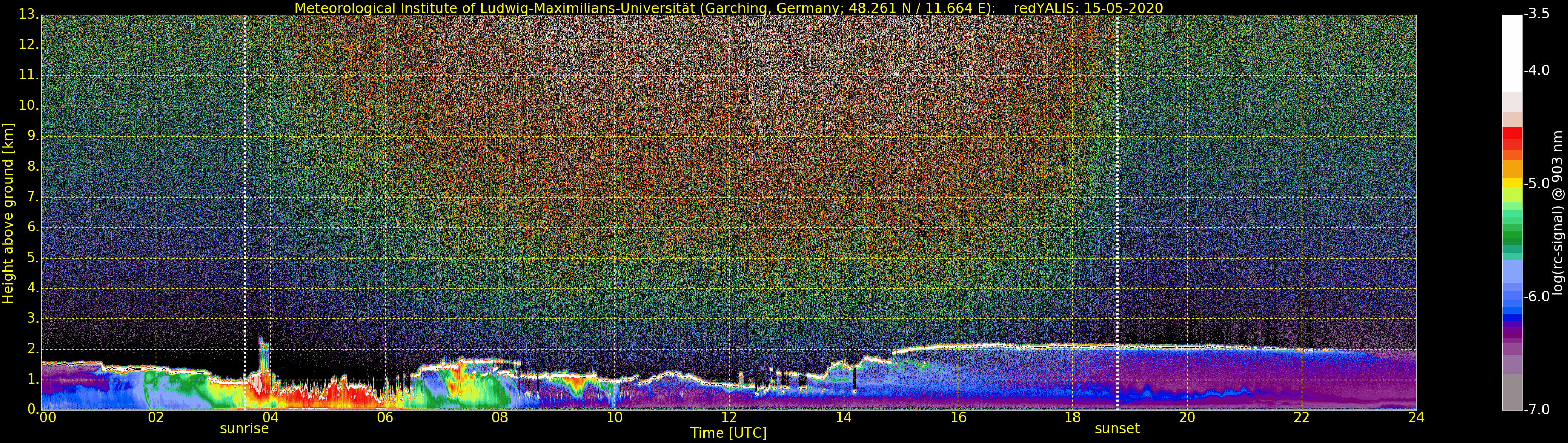Click the '06' time axis tick label
The image size is (1568, 443).
click(x=385, y=417)
